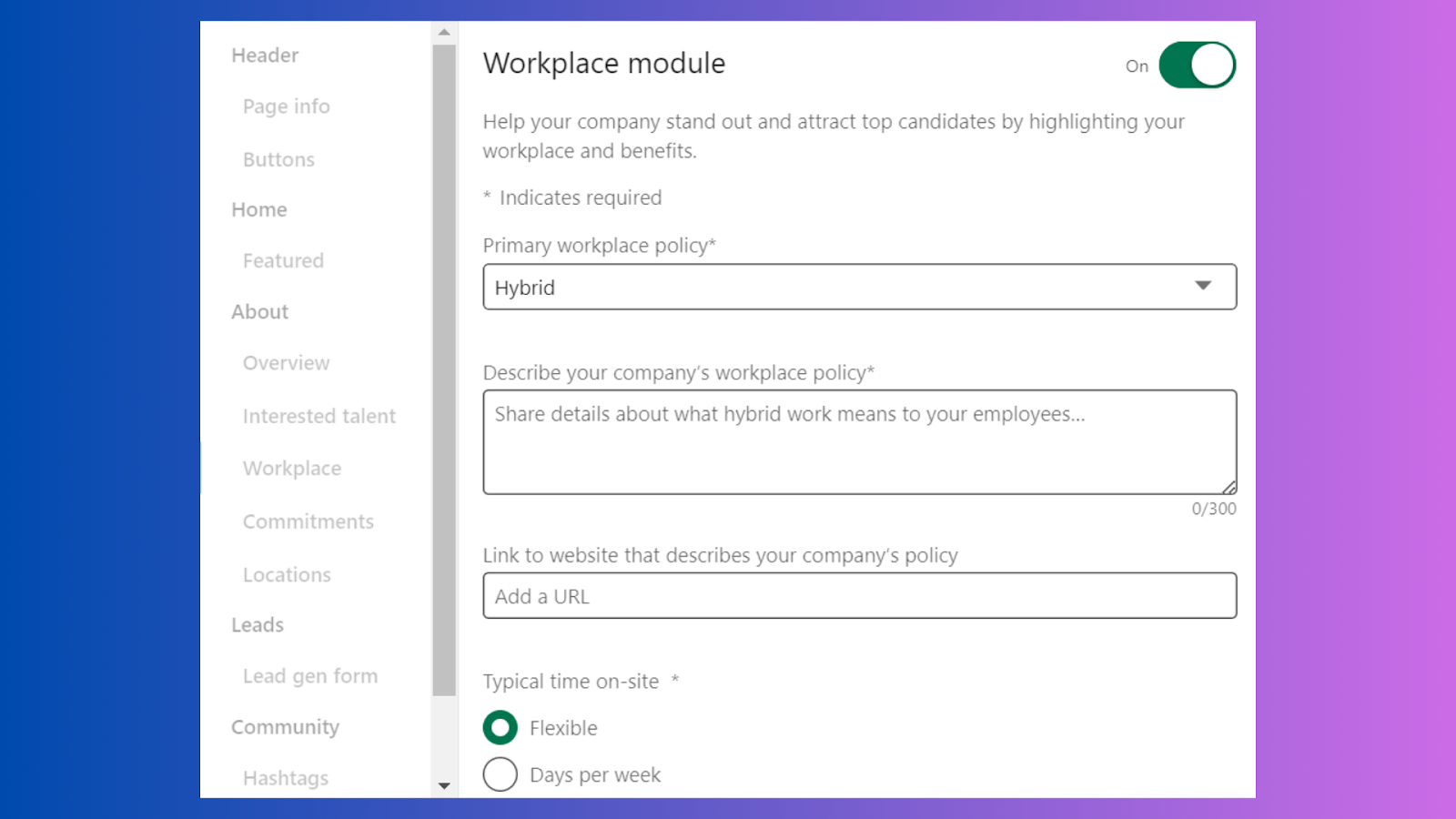1456x819 pixels.
Task: Click the 'Indicates required' note
Action: click(x=580, y=197)
